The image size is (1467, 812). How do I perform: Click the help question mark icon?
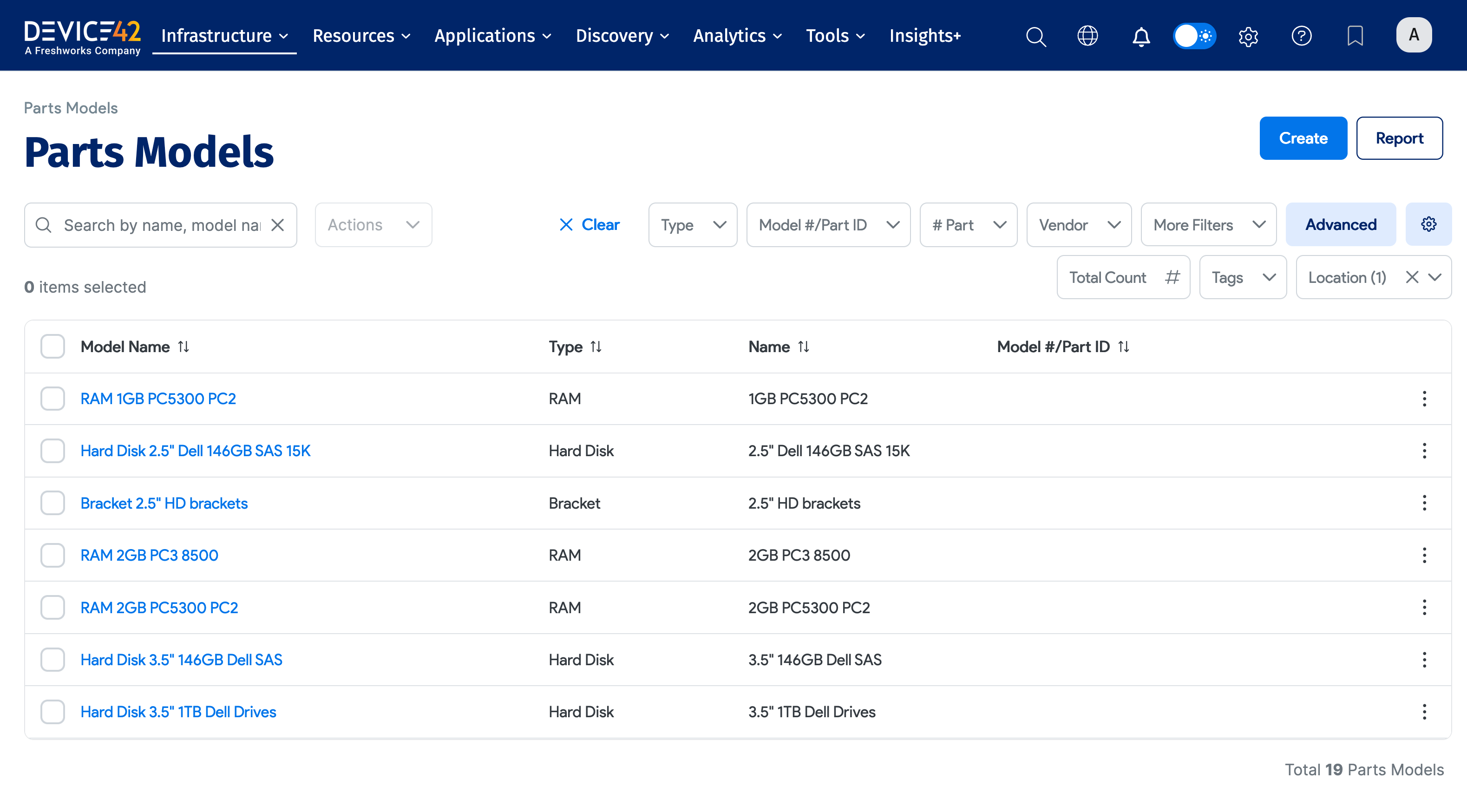(x=1301, y=36)
